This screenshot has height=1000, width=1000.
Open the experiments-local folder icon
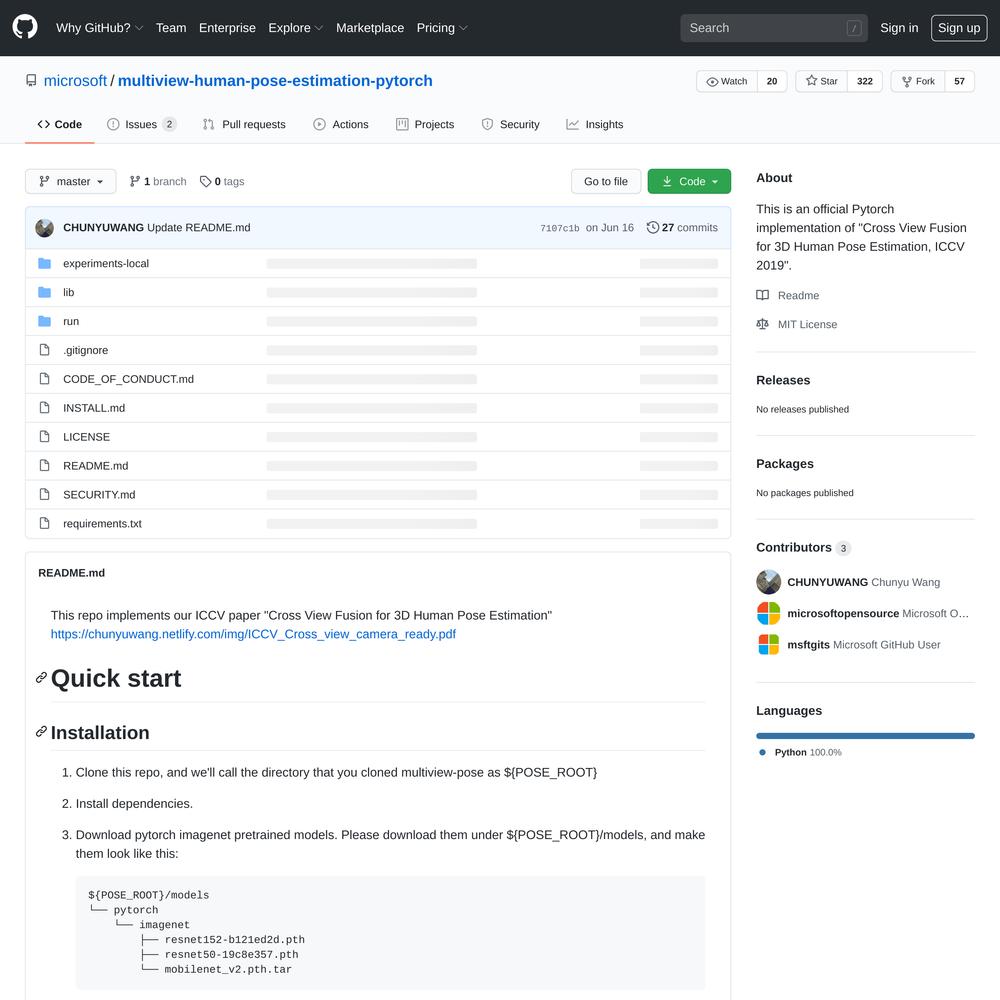tap(45, 263)
